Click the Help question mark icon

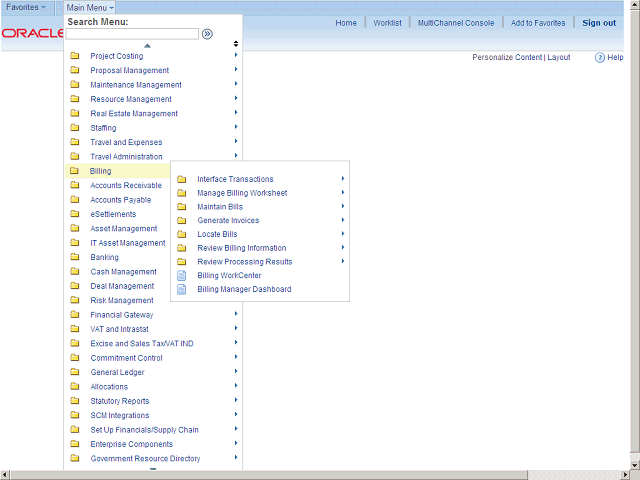(x=600, y=58)
